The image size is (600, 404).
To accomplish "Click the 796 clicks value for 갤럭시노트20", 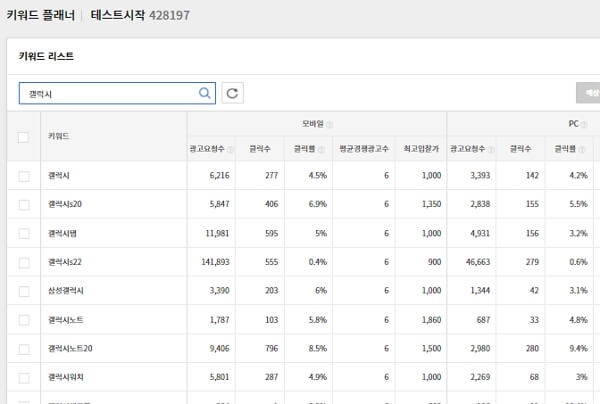I will [271, 349].
